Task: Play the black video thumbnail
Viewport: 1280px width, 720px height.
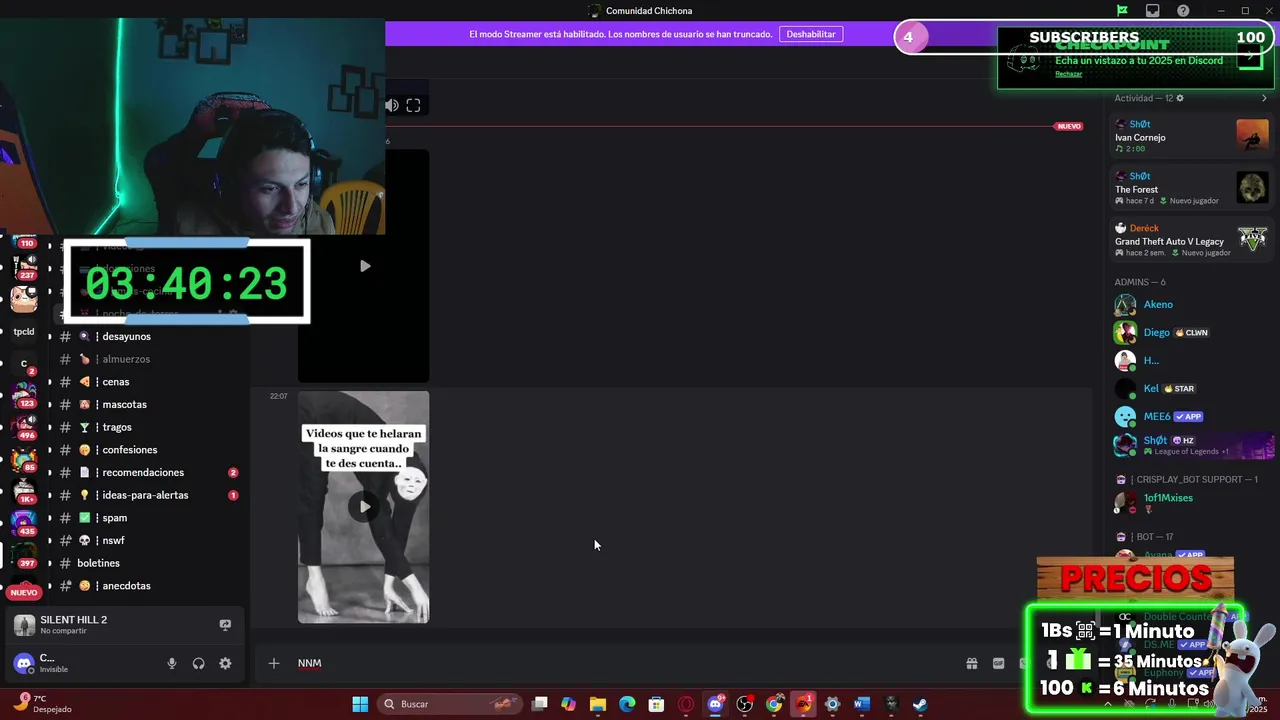Action: tap(364, 266)
